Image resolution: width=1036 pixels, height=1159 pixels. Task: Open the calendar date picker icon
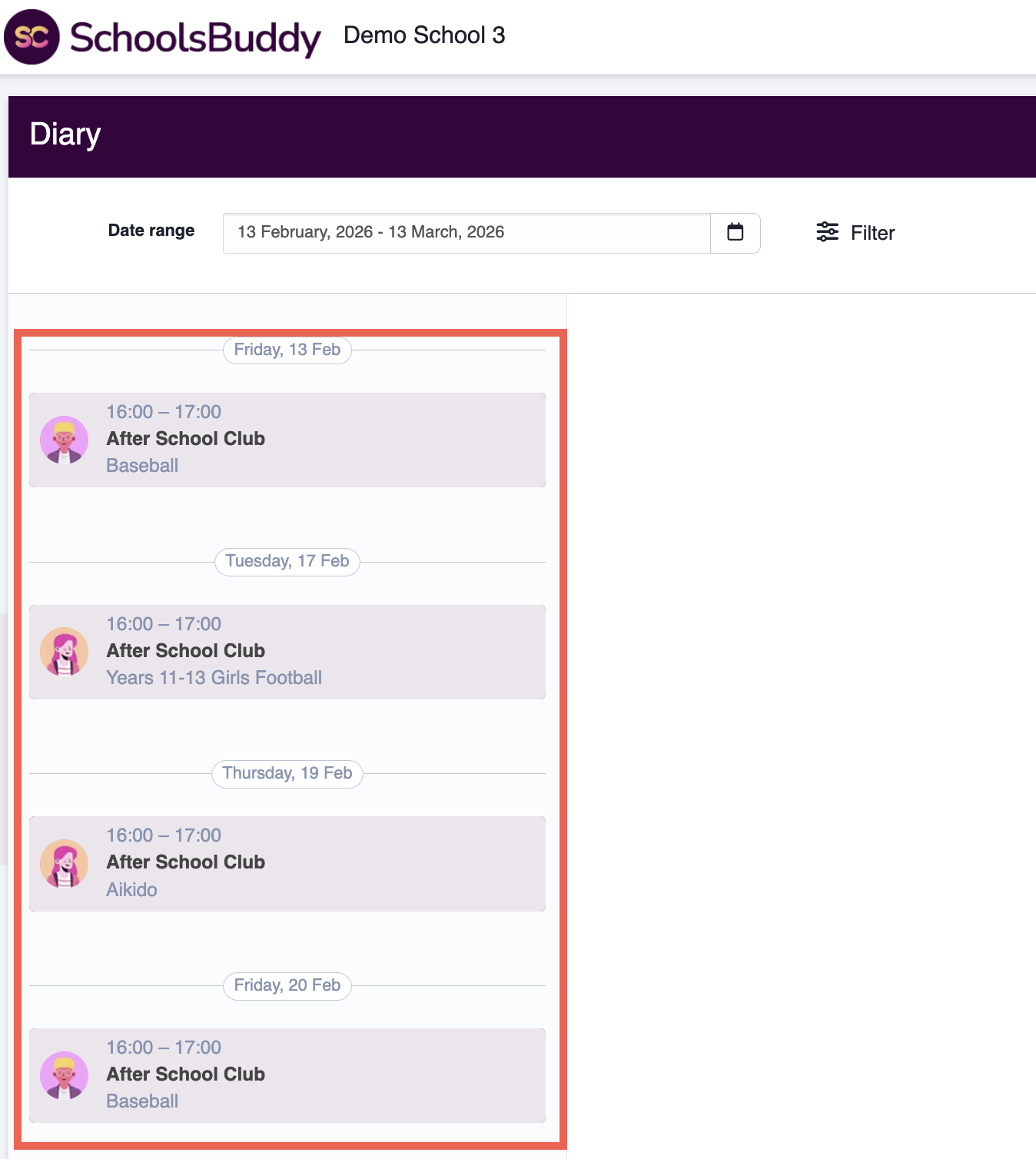735,232
